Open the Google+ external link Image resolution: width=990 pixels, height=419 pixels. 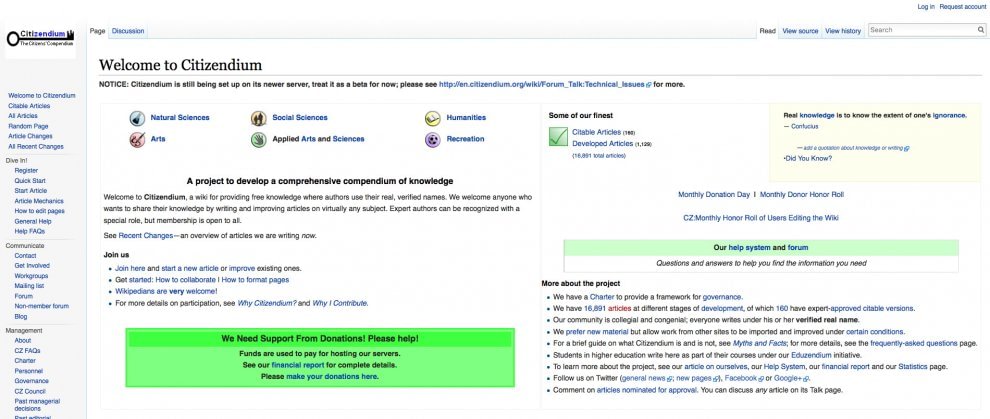pyautogui.click(x=792, y=379)
